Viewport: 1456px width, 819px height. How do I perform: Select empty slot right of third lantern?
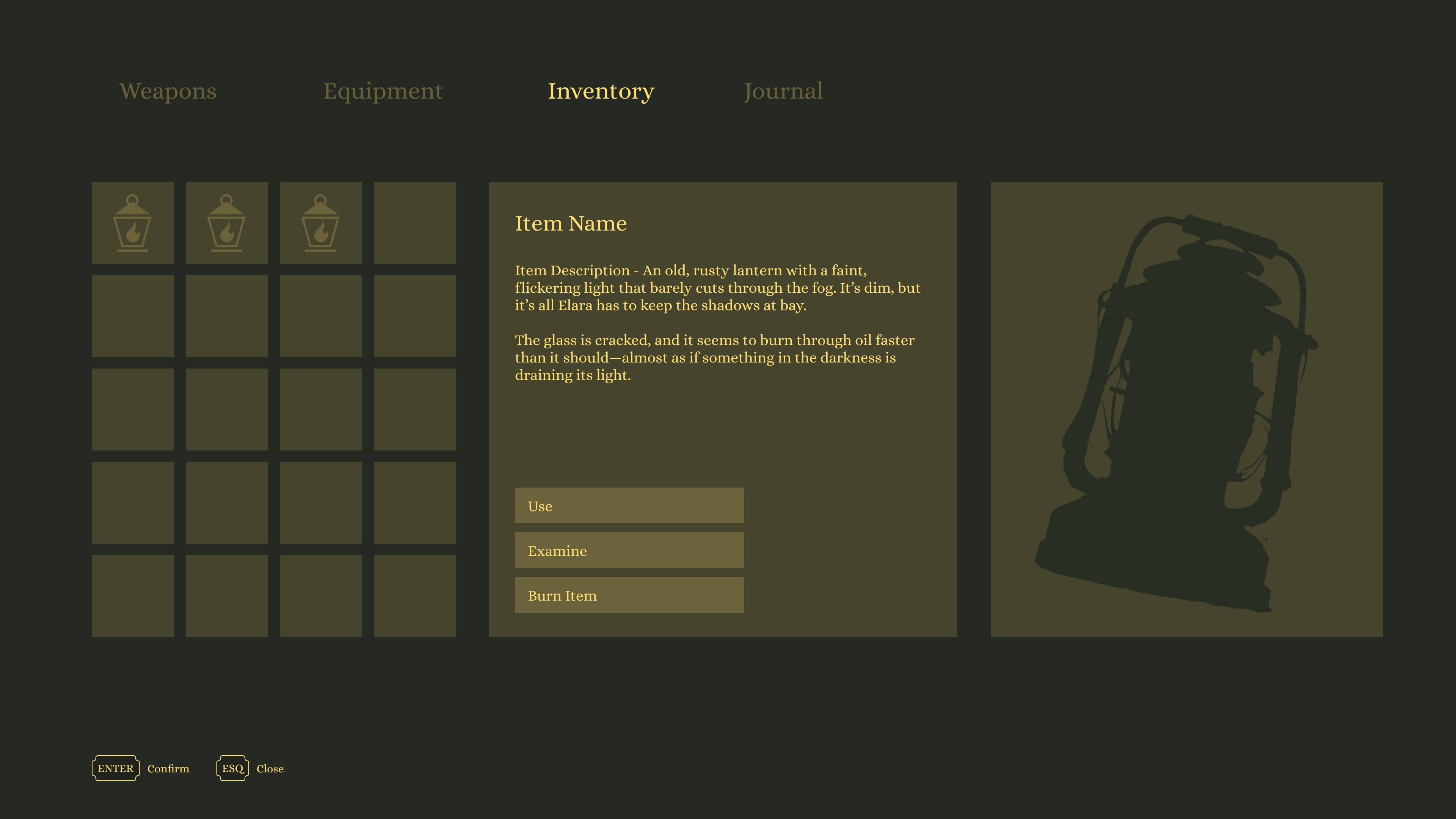click(x=414, y=223)
